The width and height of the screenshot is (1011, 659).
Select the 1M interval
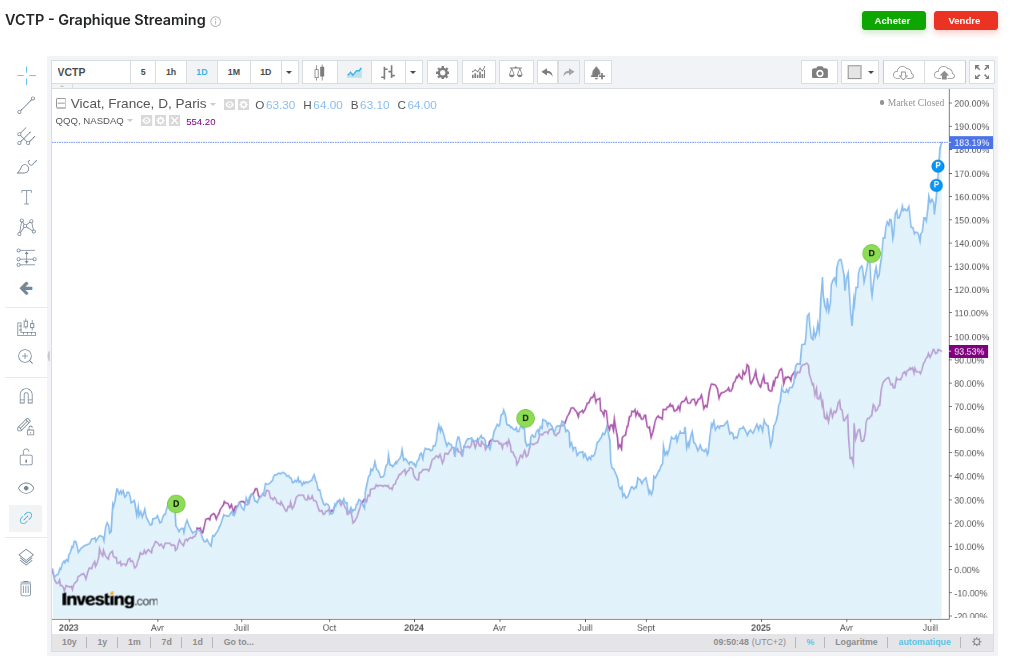tap(234, 72)
